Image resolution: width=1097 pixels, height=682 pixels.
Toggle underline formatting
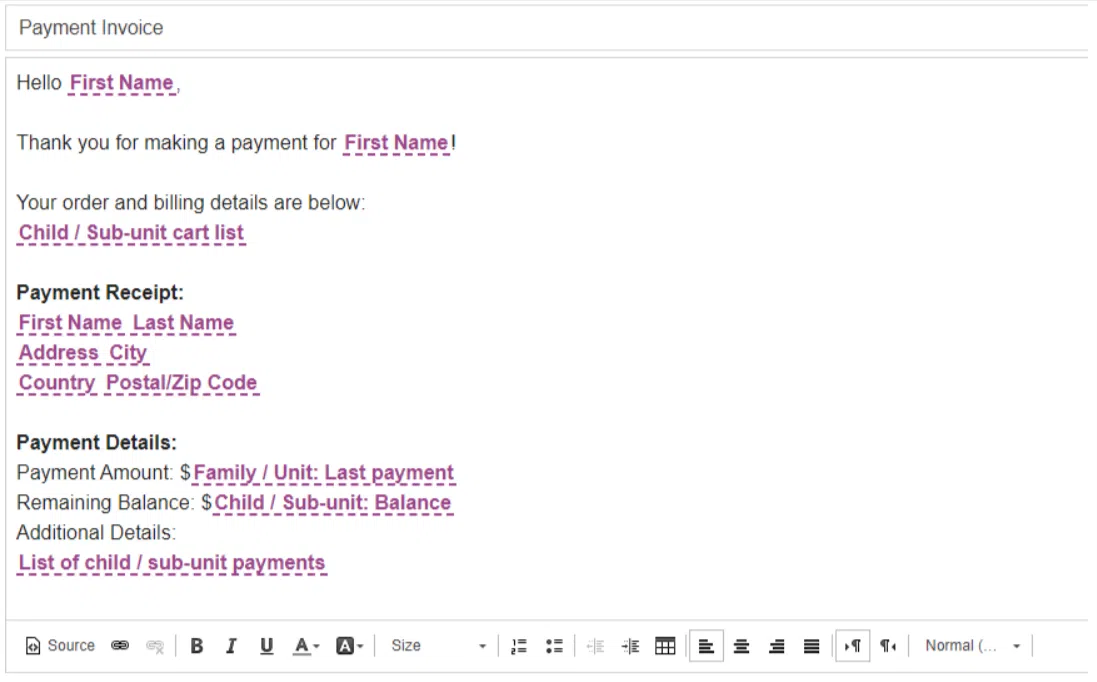(266, 646)
